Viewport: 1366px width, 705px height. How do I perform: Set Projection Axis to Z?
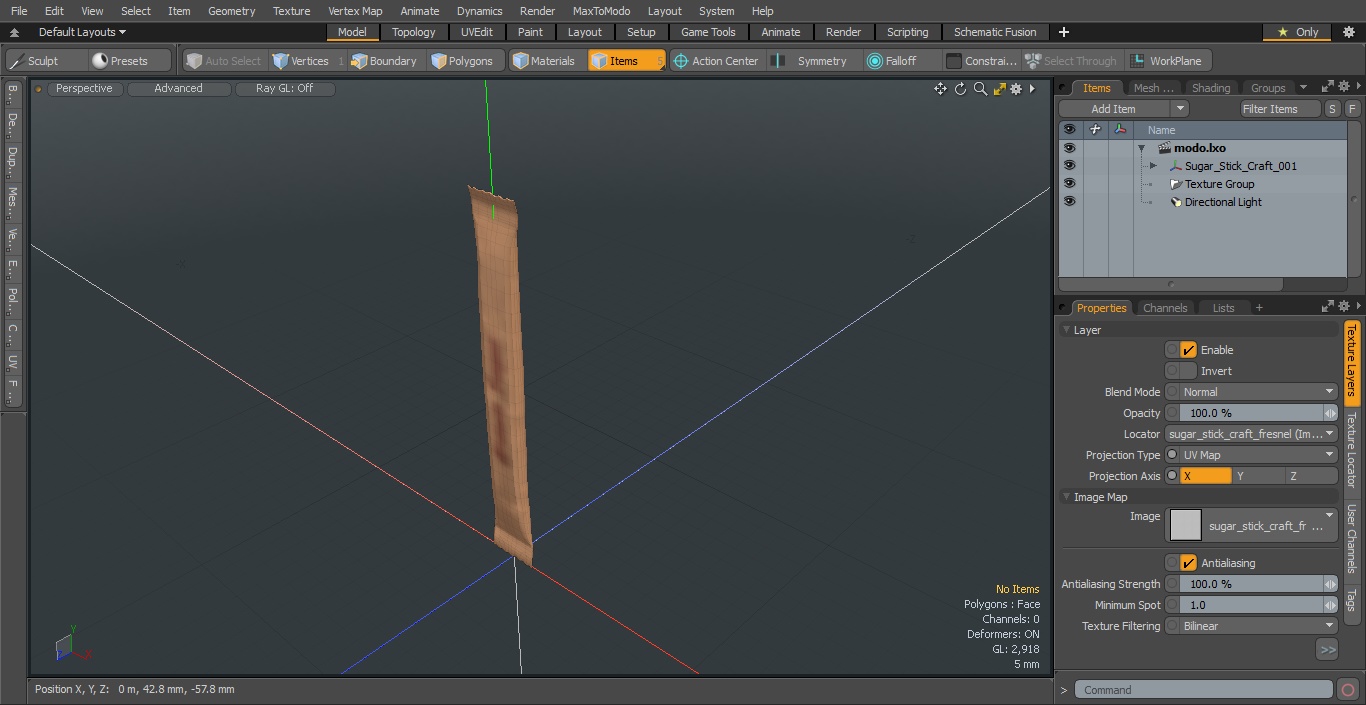(x=1311, y=476)
